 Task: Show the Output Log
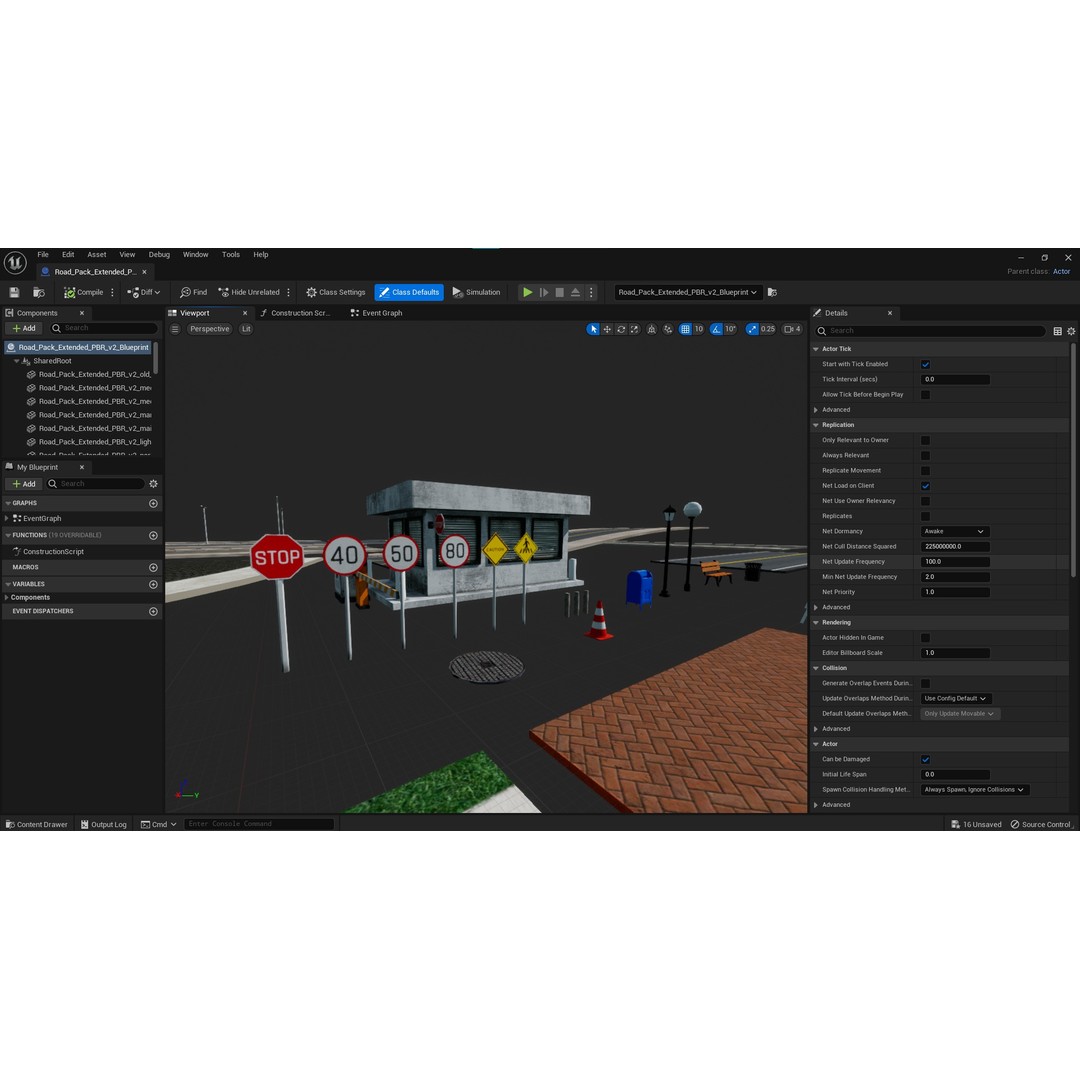pyautogui.click(x=103, y=824)
